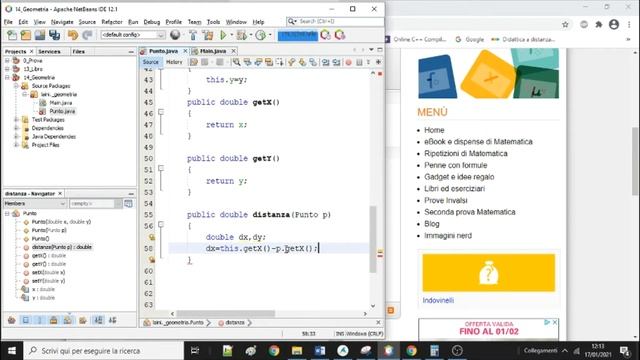Click the Debug Project icon
Viewport: 640px width, 360px height.
click(242, 35)
